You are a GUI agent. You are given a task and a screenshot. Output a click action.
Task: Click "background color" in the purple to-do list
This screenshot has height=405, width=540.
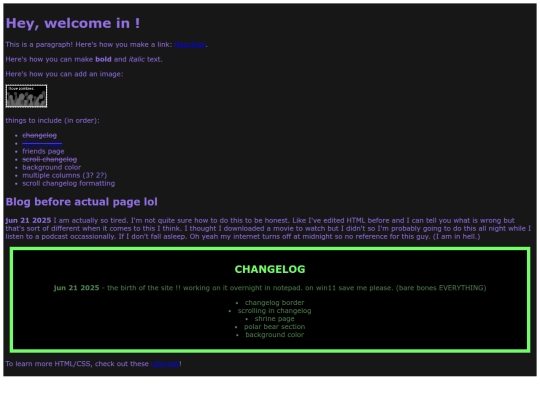pyautogui.click(x=52, y=167)
